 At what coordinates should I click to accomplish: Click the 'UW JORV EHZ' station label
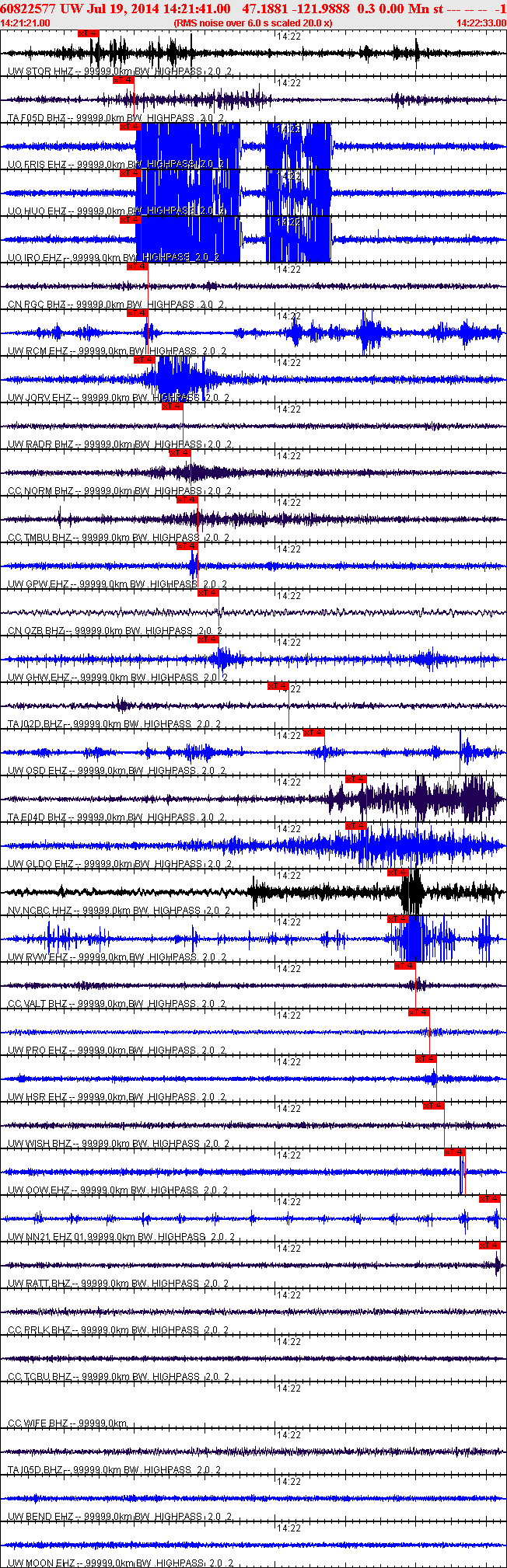(x=40, y=398)
